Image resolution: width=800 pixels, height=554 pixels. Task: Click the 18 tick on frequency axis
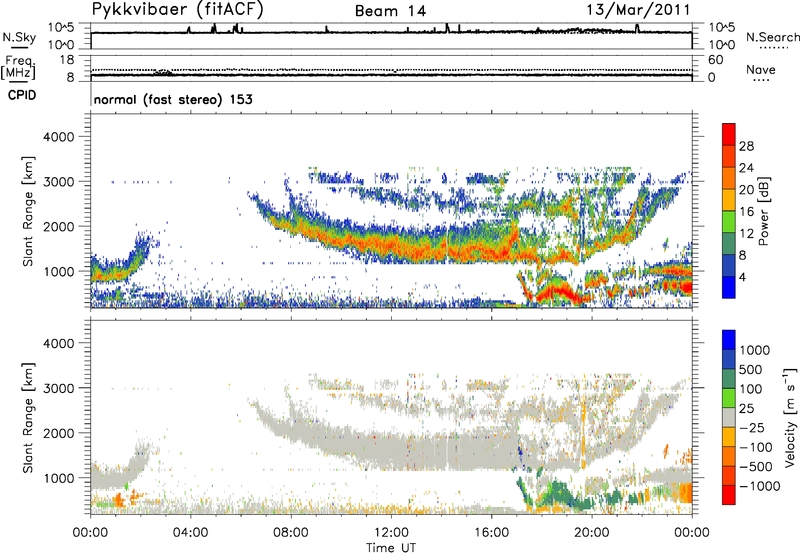click(67, 60)
